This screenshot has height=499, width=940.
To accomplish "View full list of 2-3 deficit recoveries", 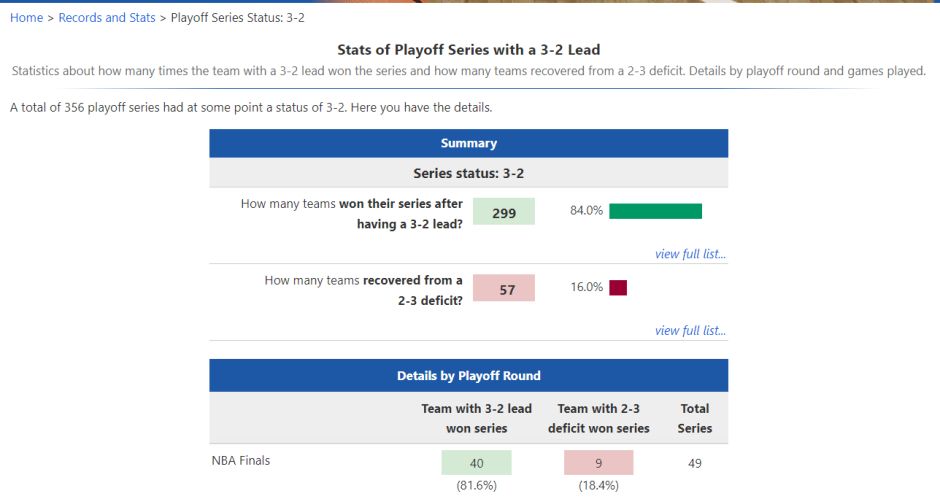I will point(690,330).
